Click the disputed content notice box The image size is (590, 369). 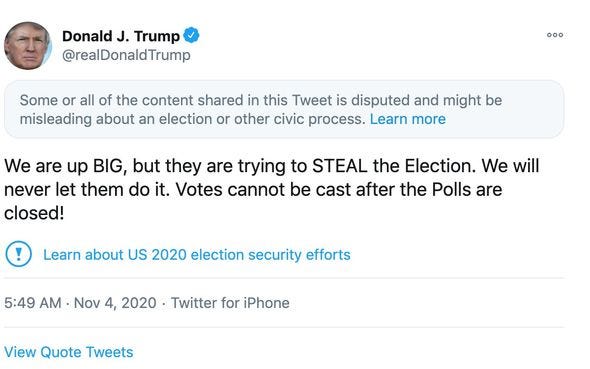pos(284,109)
